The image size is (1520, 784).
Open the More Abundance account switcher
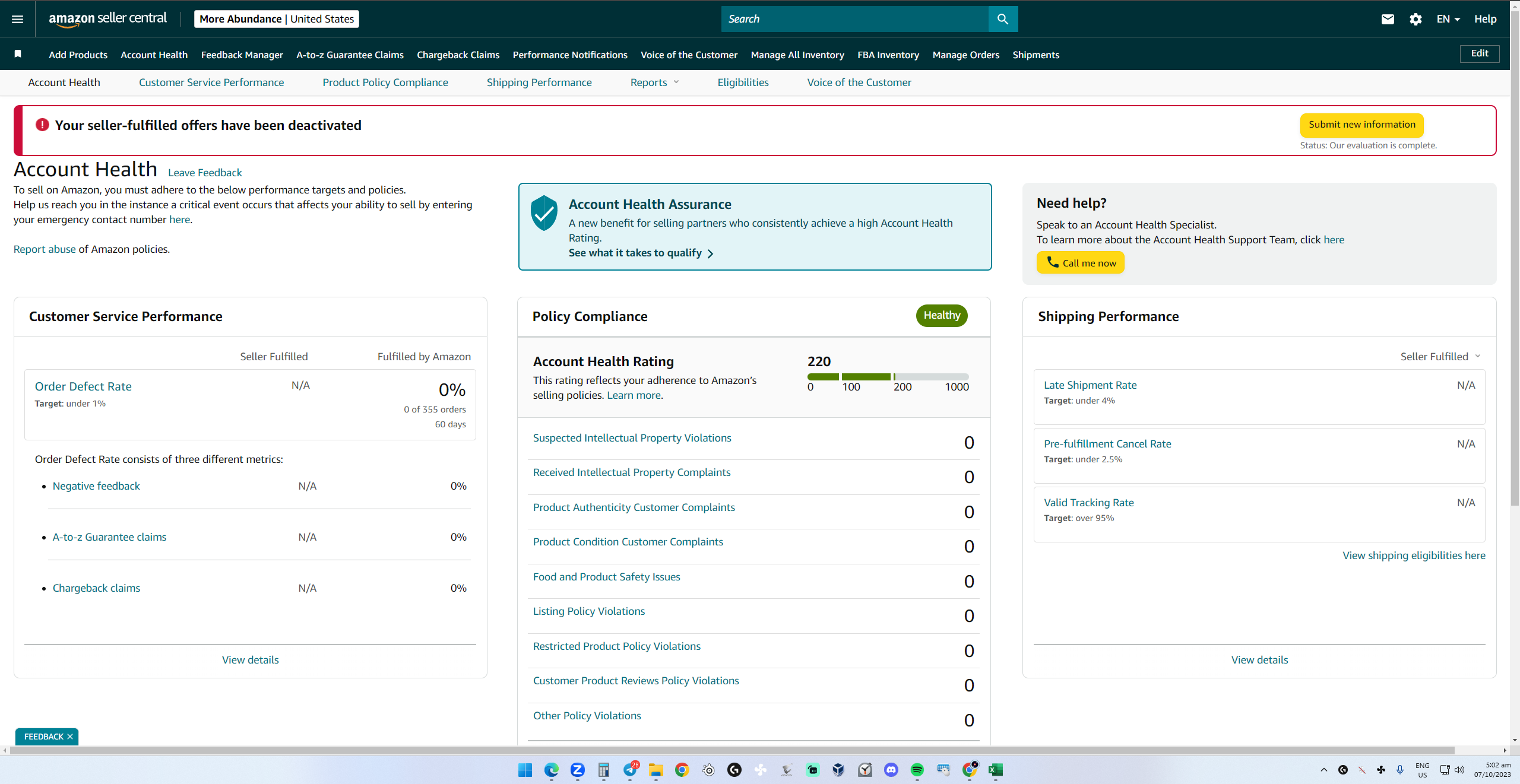pos(277,19)
